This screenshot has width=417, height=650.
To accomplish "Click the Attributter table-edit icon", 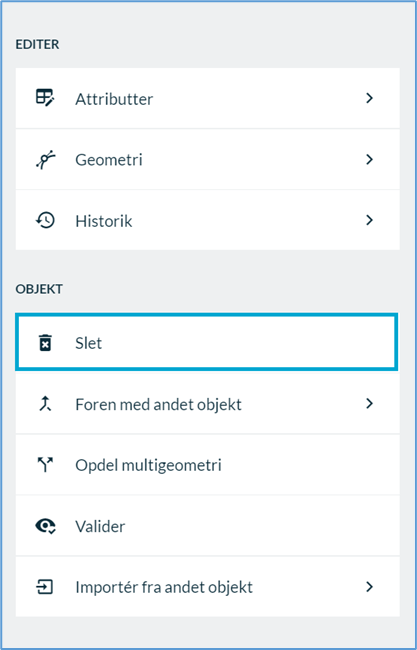I will coord(45,98).
